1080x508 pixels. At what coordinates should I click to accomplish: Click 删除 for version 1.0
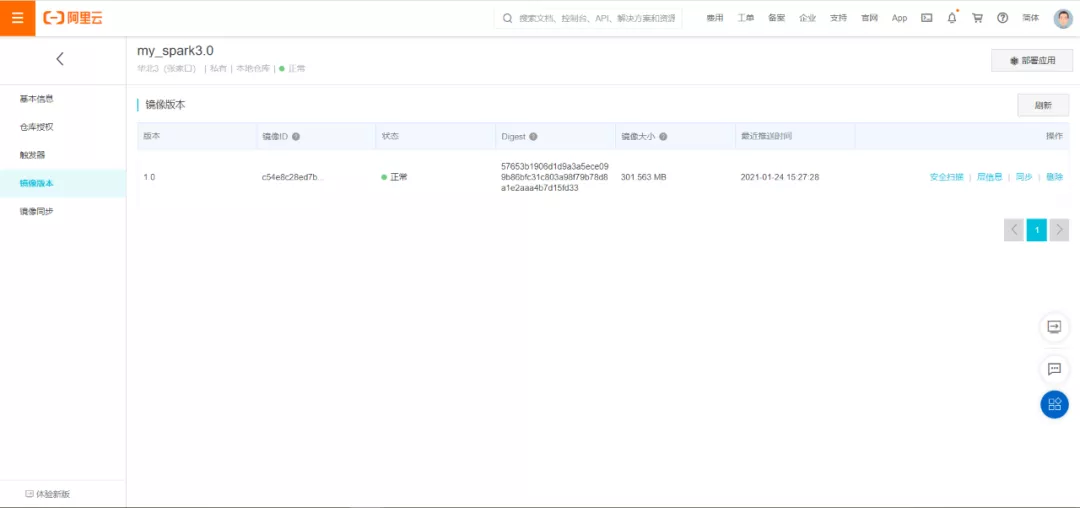(x=1055, y=177)
